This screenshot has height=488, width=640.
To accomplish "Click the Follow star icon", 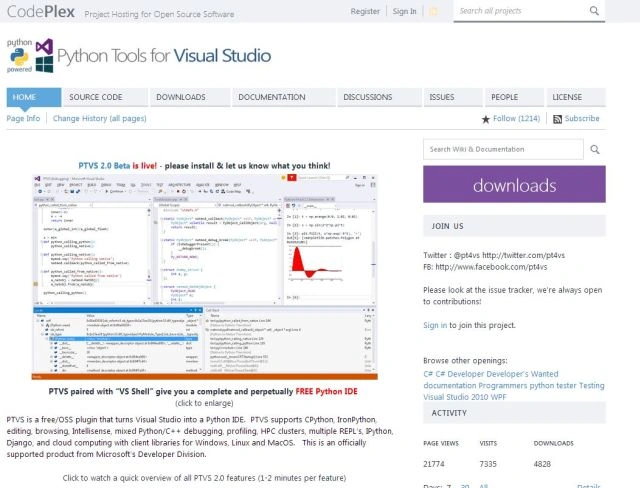I will [486, 119].
